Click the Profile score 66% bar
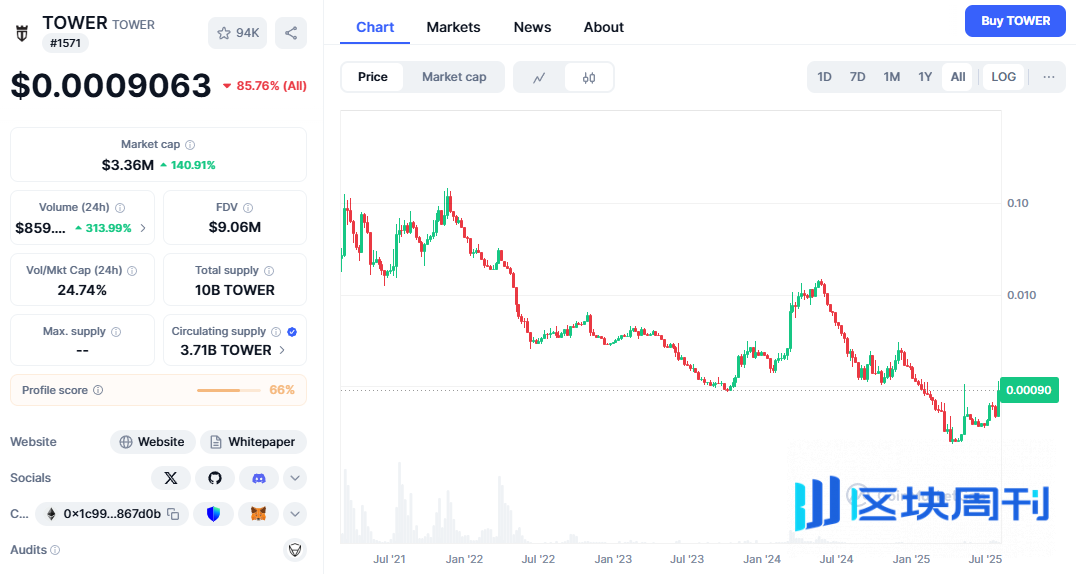 (x=229, y=391)
